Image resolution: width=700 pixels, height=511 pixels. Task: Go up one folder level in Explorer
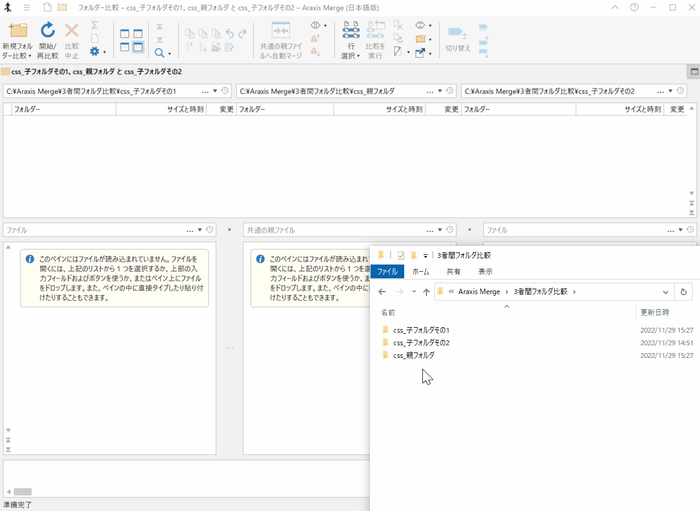click(427, 292)
